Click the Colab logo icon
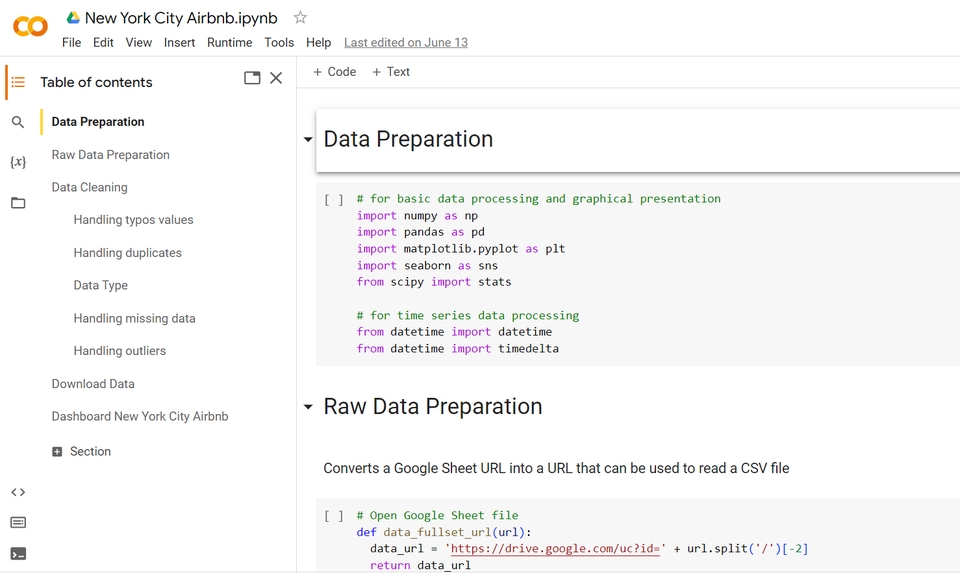 point(30,27)
